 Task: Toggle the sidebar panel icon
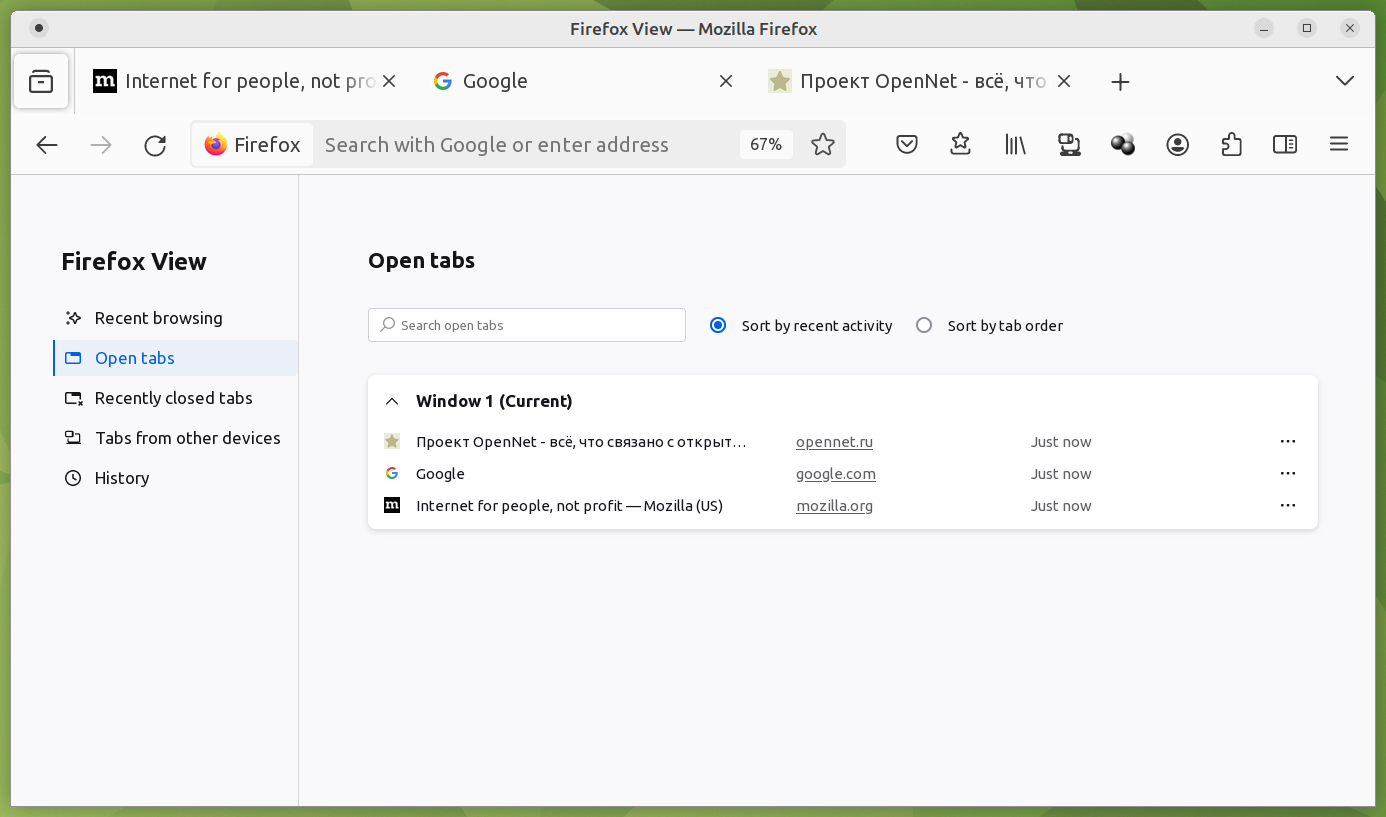1285,145
